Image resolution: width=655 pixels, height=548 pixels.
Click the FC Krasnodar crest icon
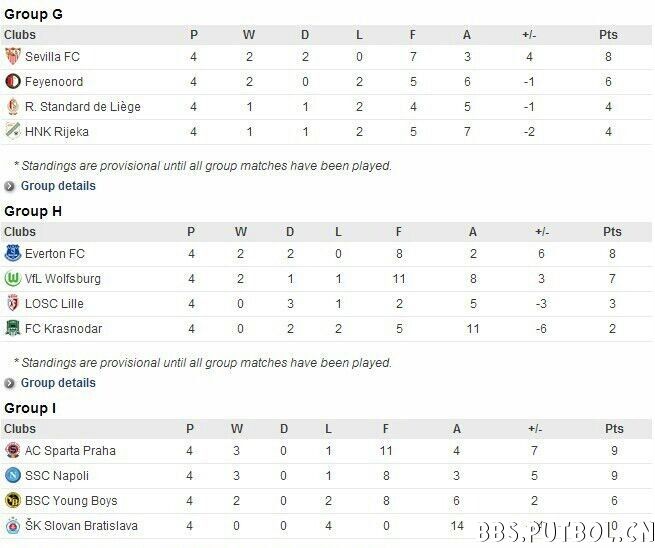(13, 328)
